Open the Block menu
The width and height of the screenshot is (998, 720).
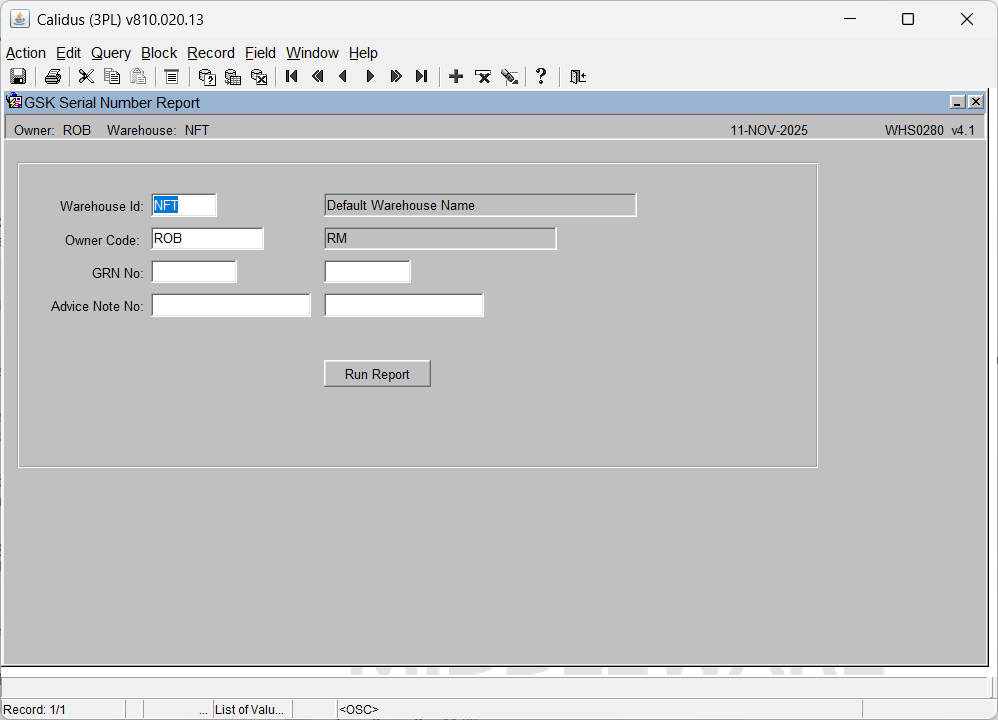click(x=158, y=53)
